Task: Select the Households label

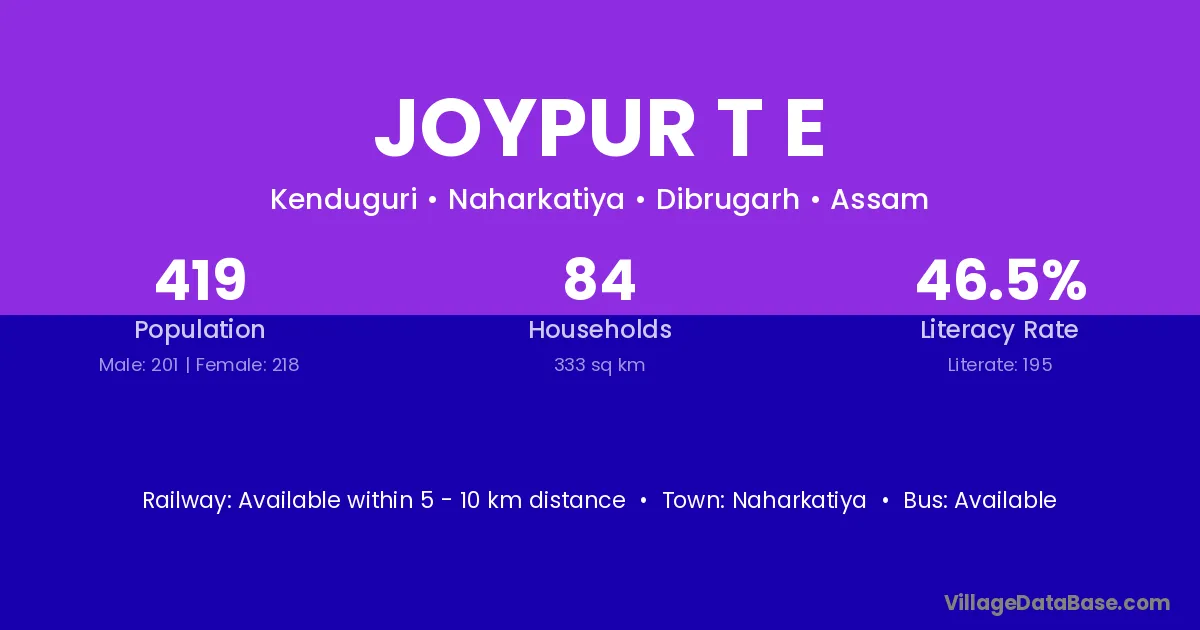Action: tap(599, 330)
